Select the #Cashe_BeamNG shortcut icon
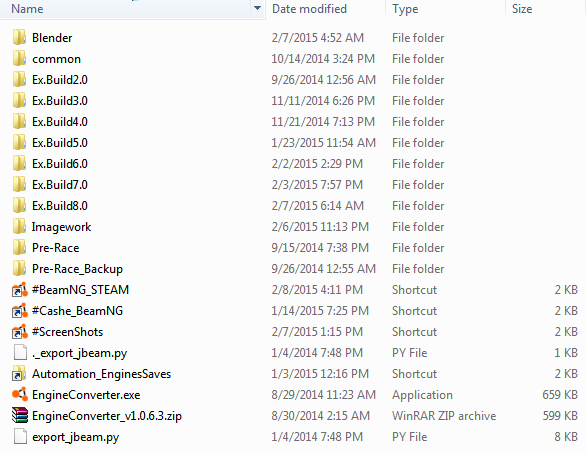The image size is (586, 452). pyautogui.click(x=19, y=310)
